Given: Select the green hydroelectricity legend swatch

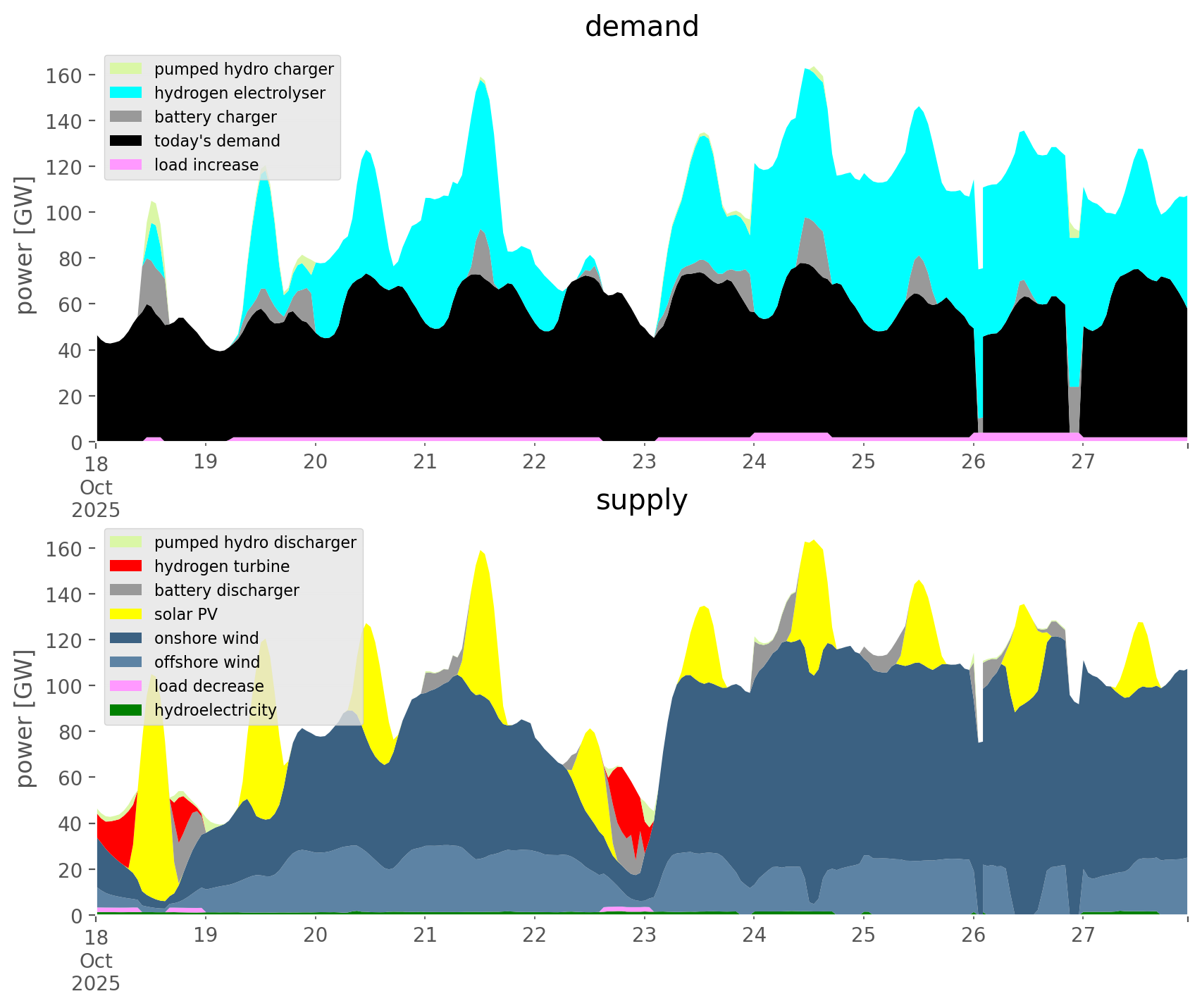Looking at the screenshot, I should point(127,710).
